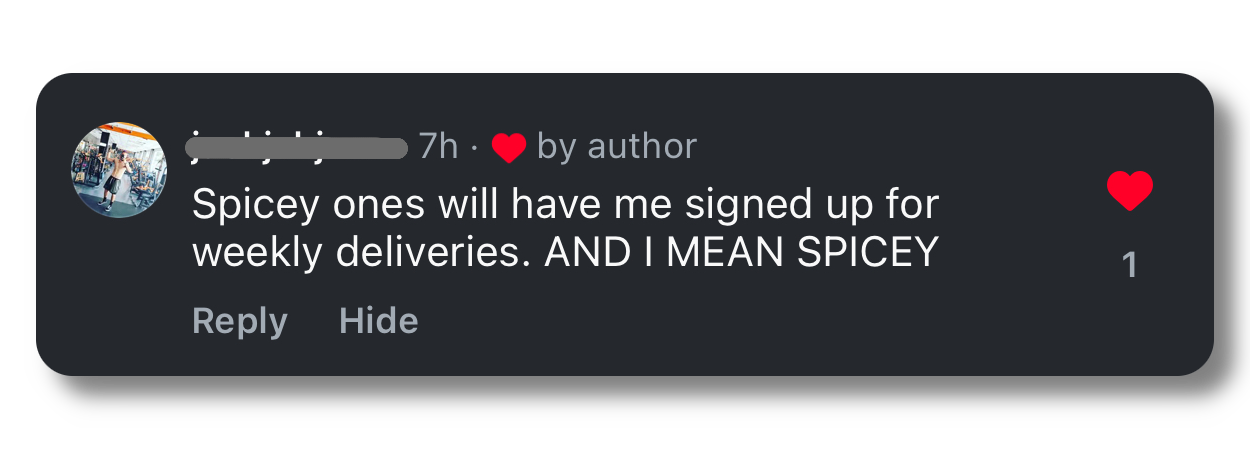The height and width of the screenshot is (450, 1250).
Task: Tap the red heart to unlike comment
Action: (1130, 190)
